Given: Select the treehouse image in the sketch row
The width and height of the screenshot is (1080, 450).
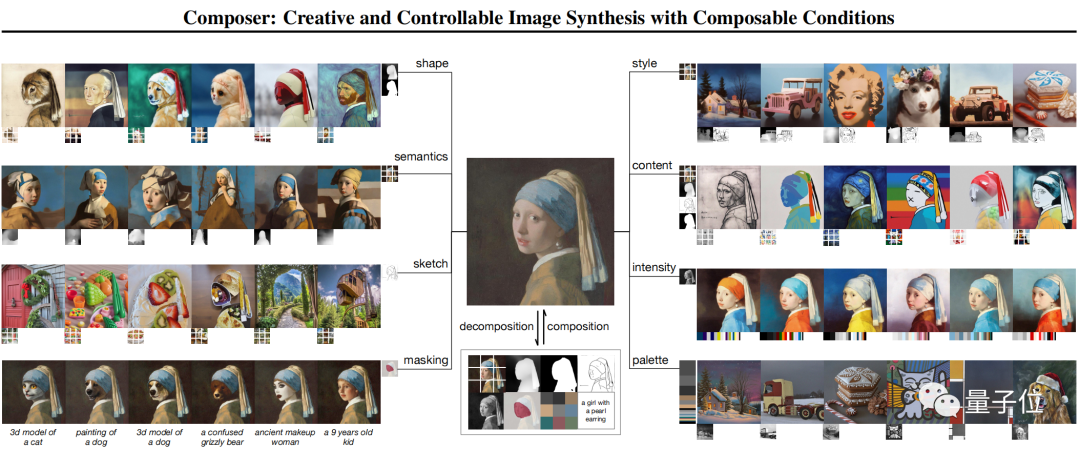Looking at the screenshot, I should point(349,296).
